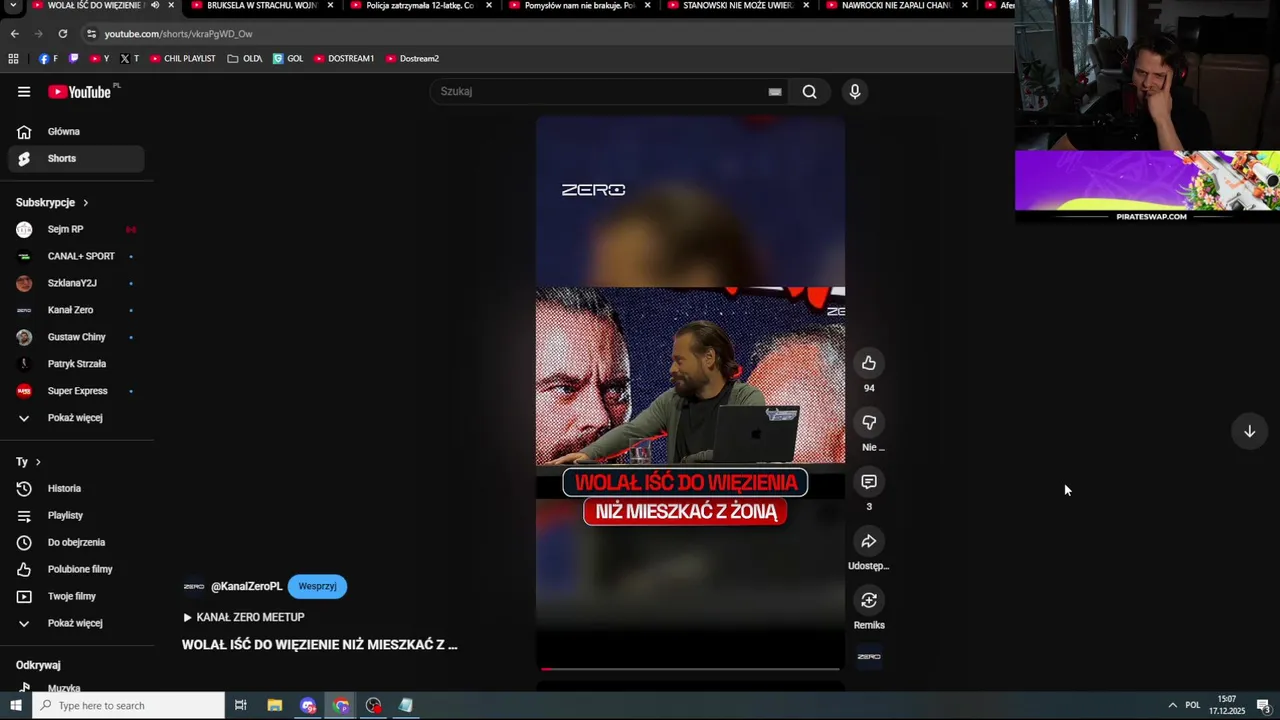Open the Twitch bookmark icon
1280x720 pixels.
tap(74, 59)
